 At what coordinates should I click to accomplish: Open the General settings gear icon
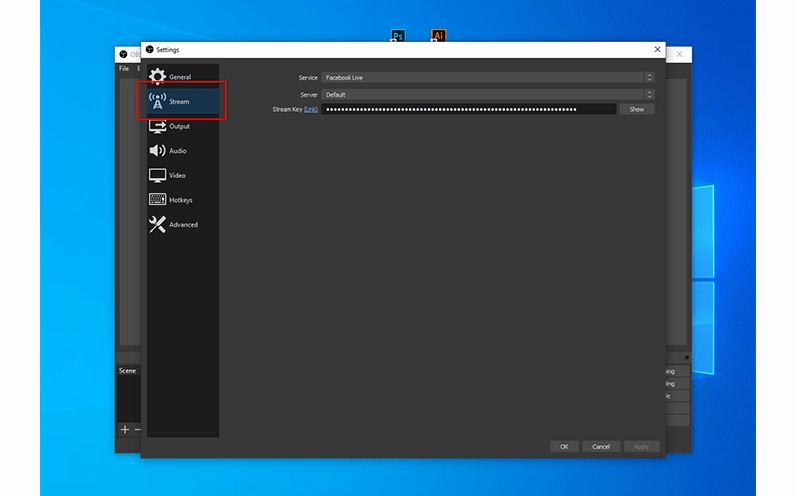click(x=157, y=77)
